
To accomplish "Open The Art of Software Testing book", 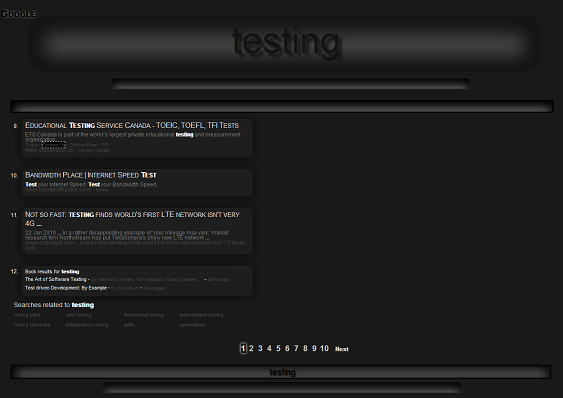I will [x=56, y=279].
